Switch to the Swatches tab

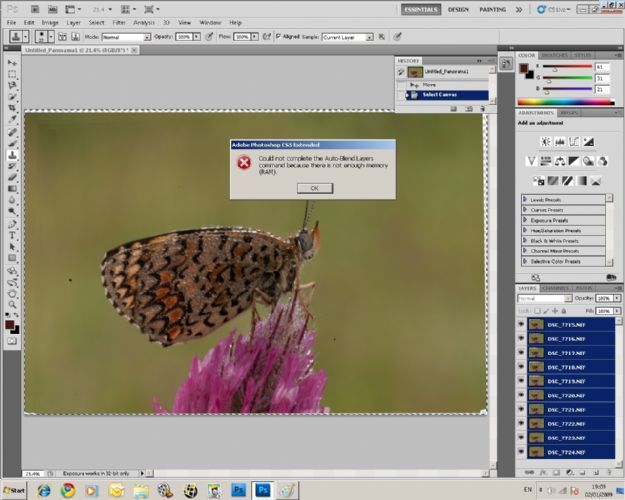pyautogui.click(x=554, y=55)
